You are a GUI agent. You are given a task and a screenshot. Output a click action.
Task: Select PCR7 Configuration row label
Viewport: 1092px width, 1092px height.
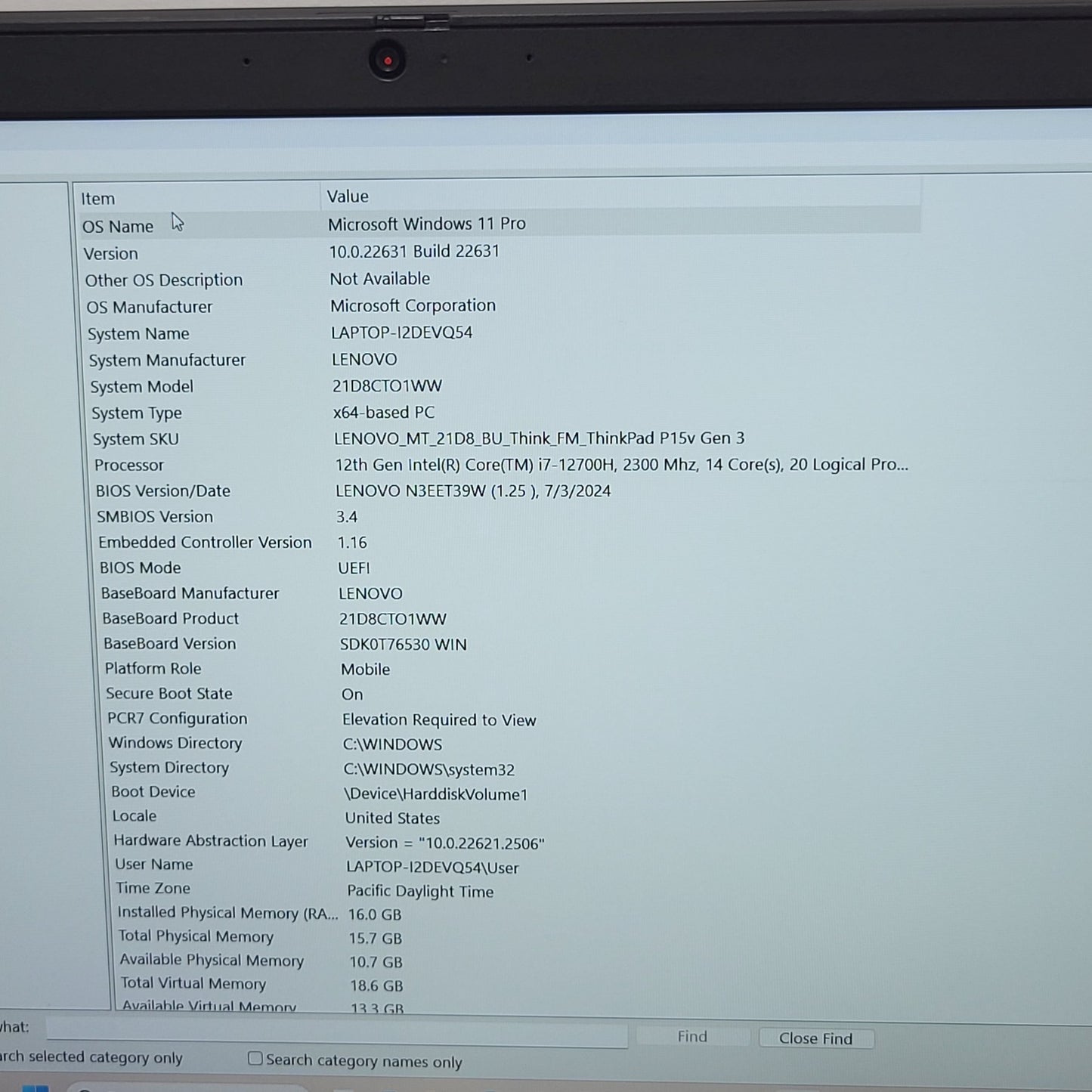point(178,718)
